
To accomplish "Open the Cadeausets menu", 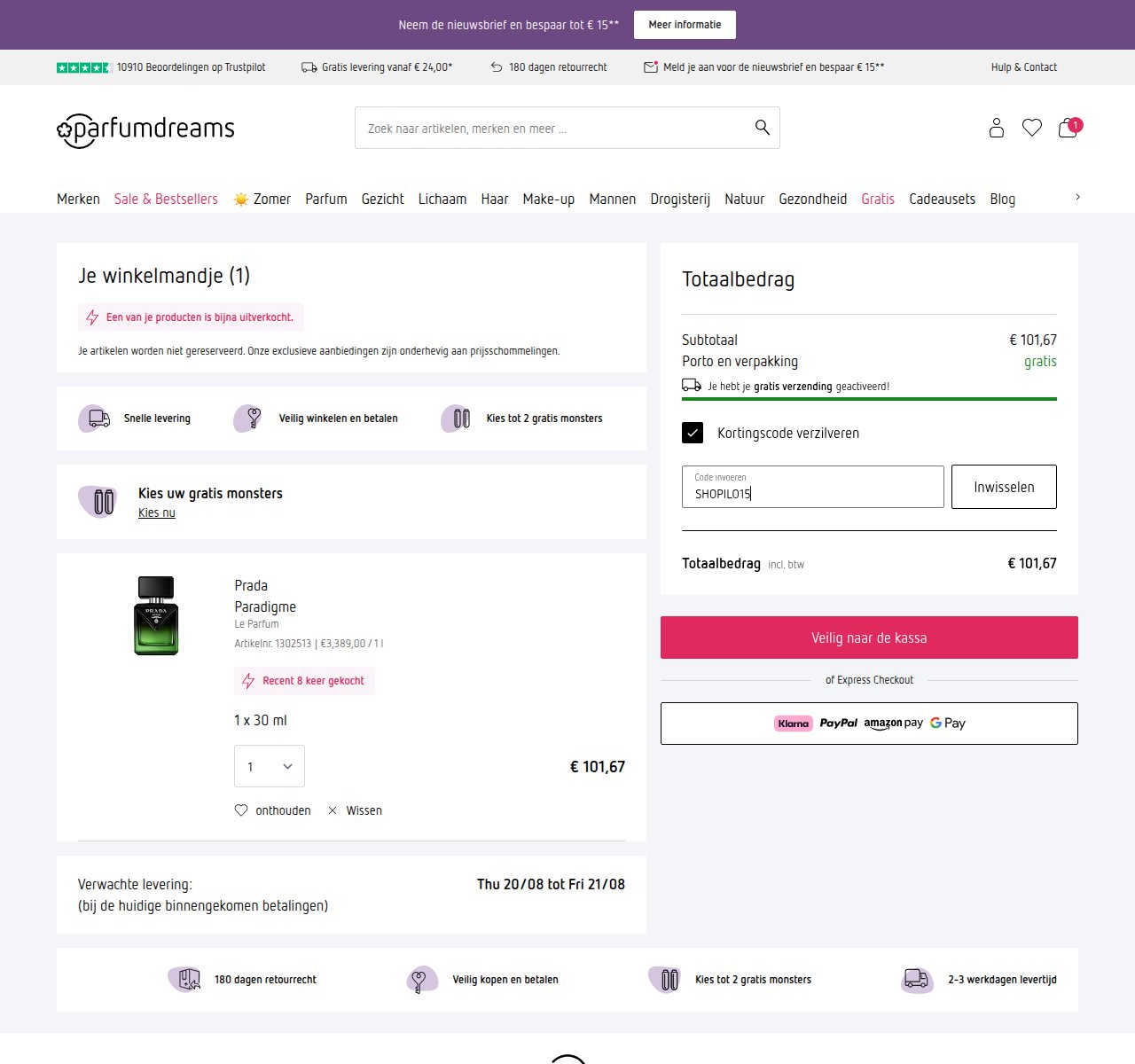I will (943, 199).
